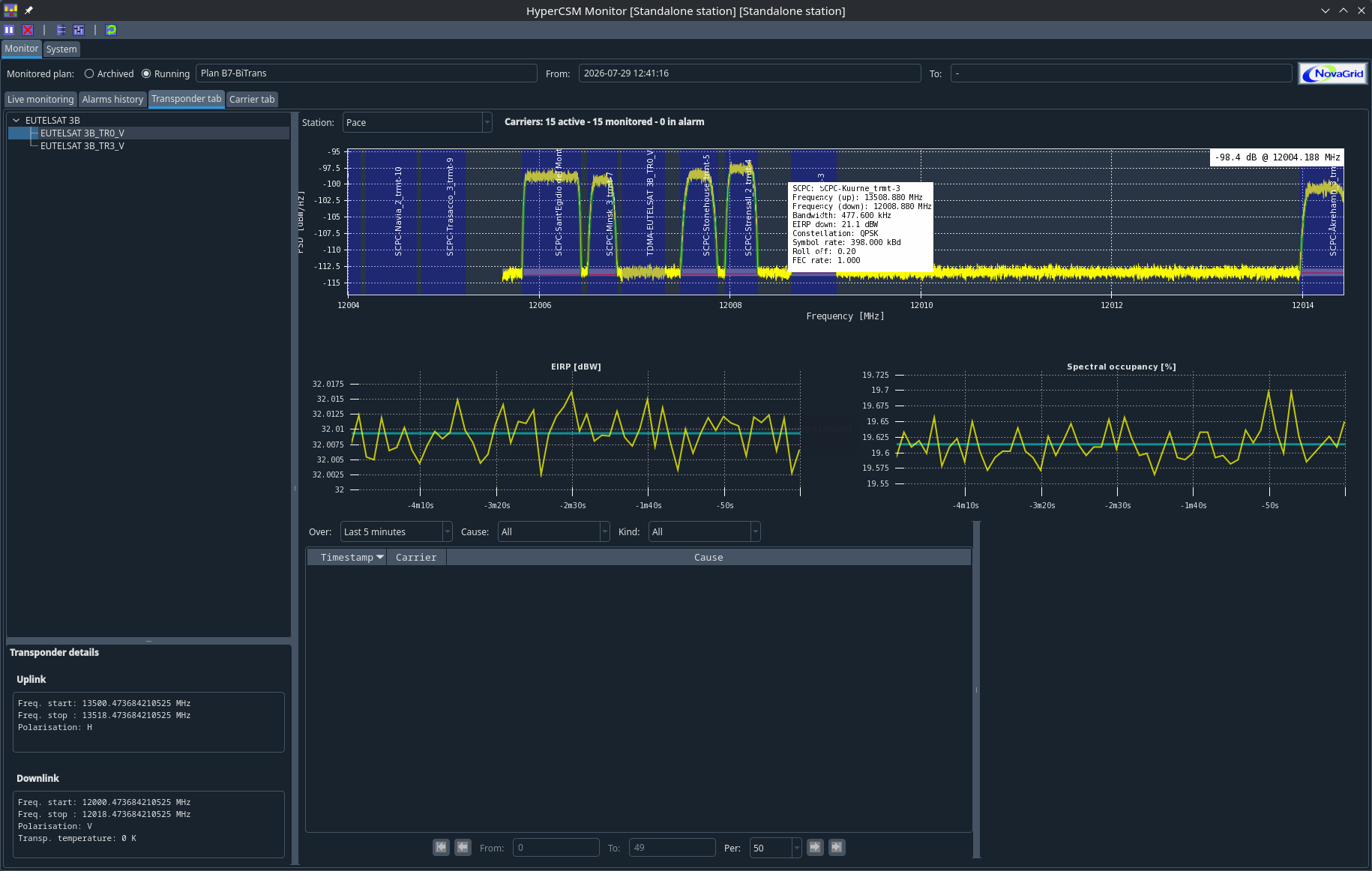Switch to the Monitor tab
1372x896 pixels.
tap(21, 48)
